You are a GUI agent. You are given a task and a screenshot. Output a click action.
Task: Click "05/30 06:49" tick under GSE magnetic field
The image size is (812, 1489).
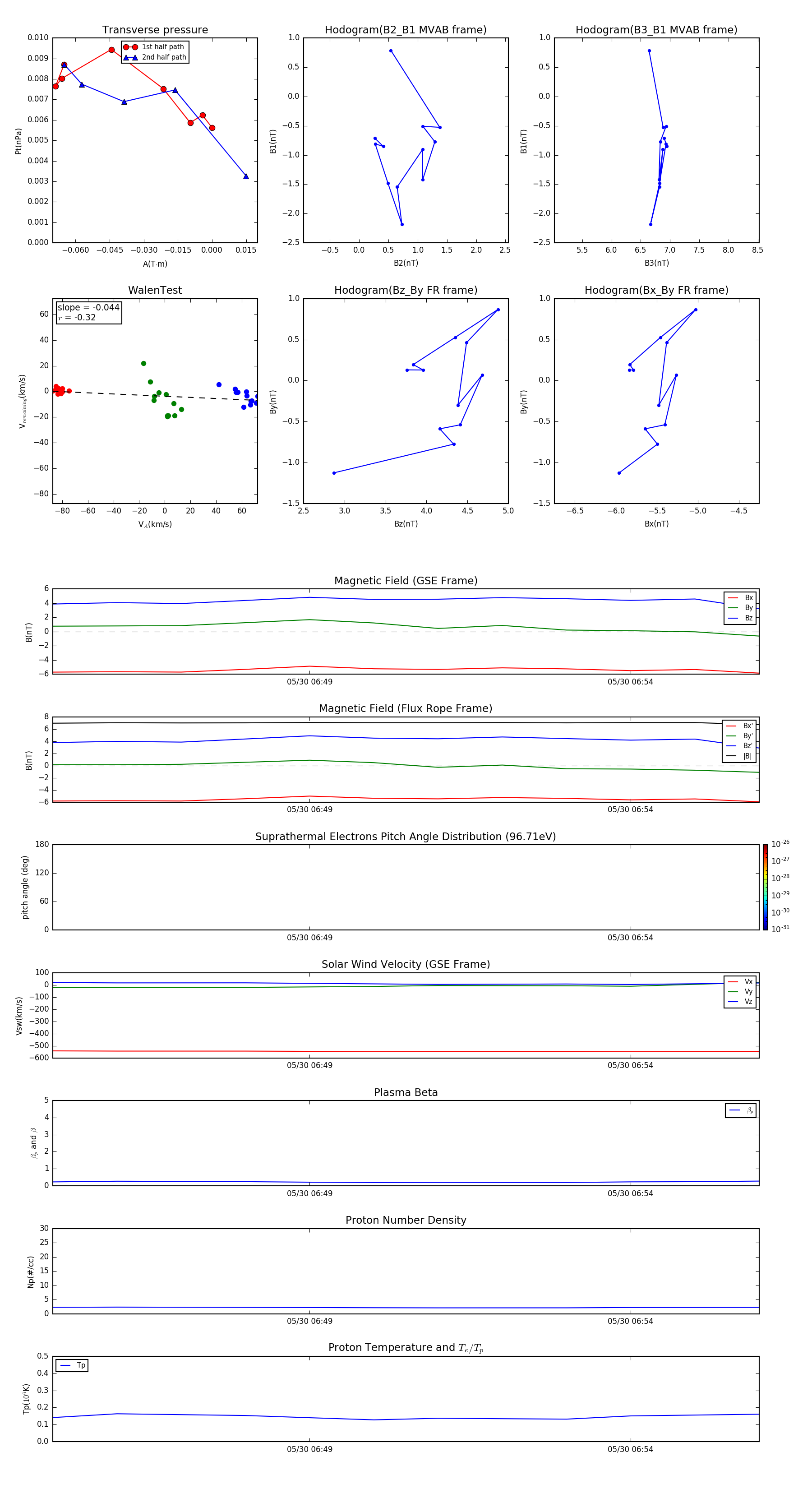310,682
